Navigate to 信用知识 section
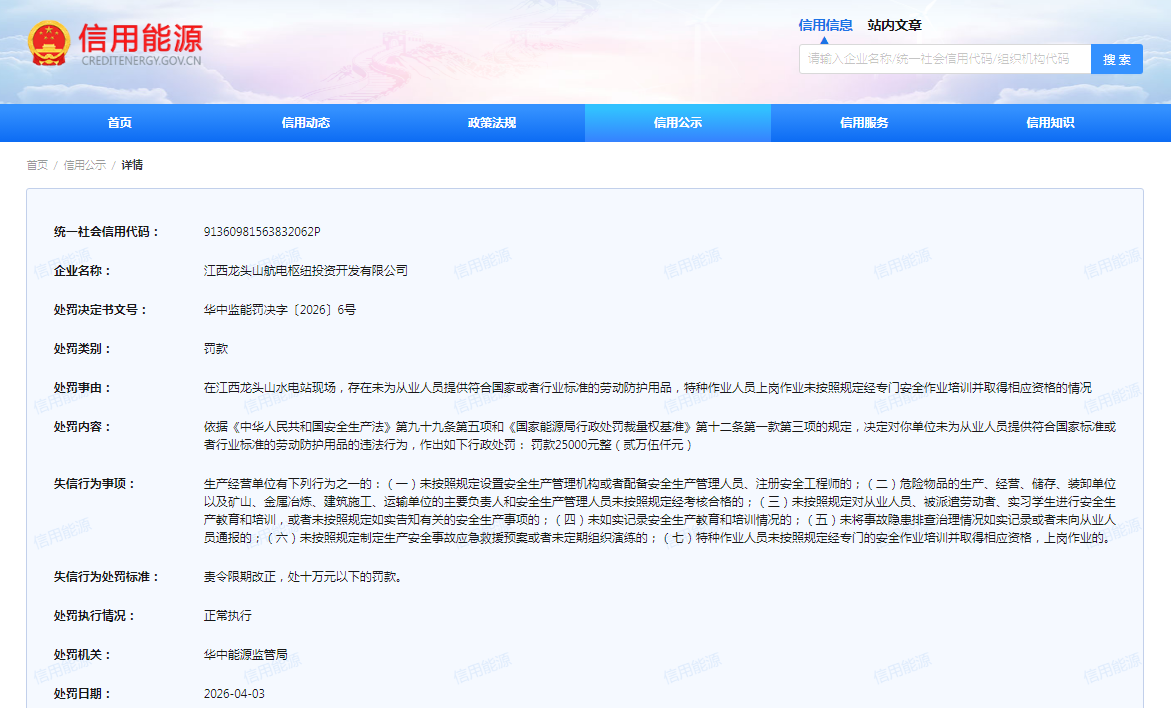This screenshot has width=1171, height=708. click(1050, 123)
